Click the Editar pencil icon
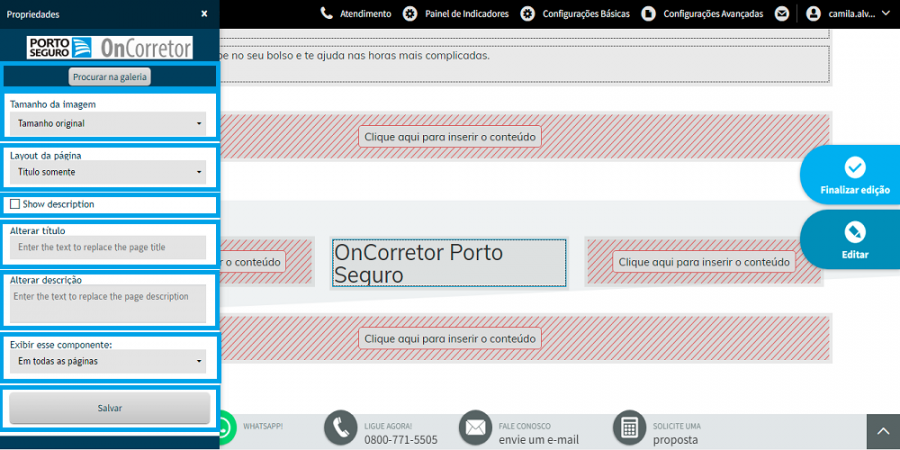The width and height of the screenshot is (900, 450). (x=855, y=232)
